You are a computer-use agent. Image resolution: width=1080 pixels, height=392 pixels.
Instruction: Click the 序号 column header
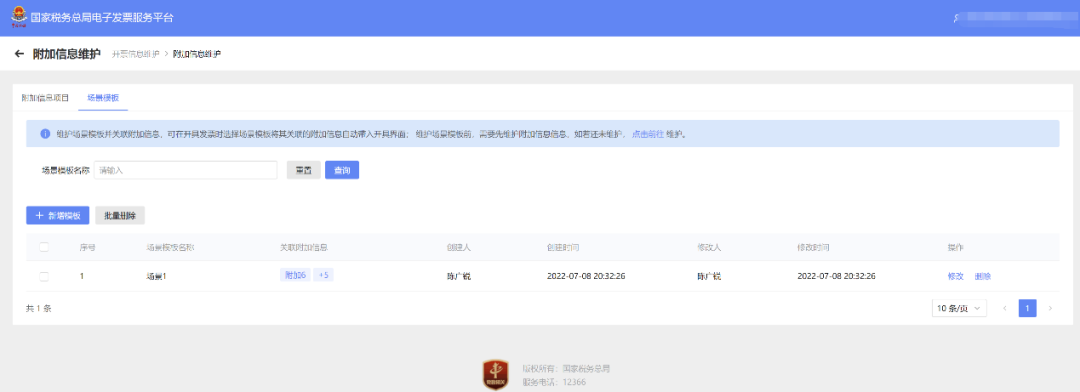point(87,247)
